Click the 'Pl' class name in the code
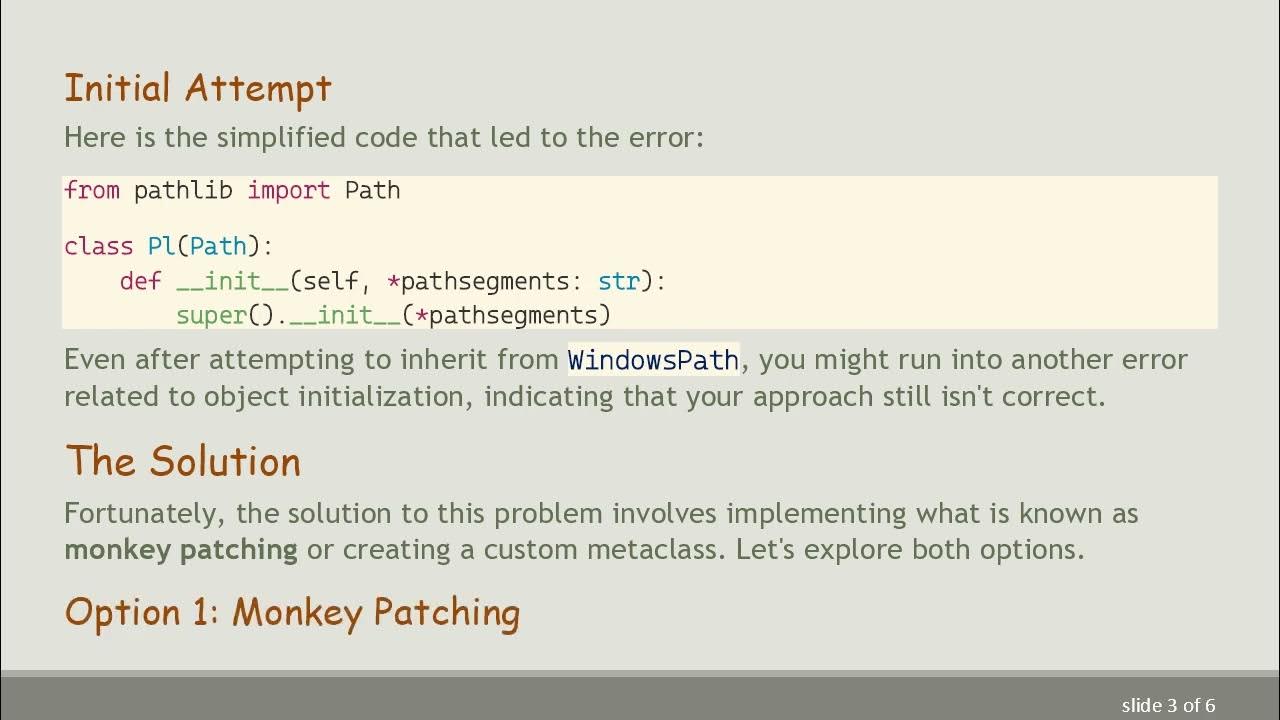 (x=160, y=246)
